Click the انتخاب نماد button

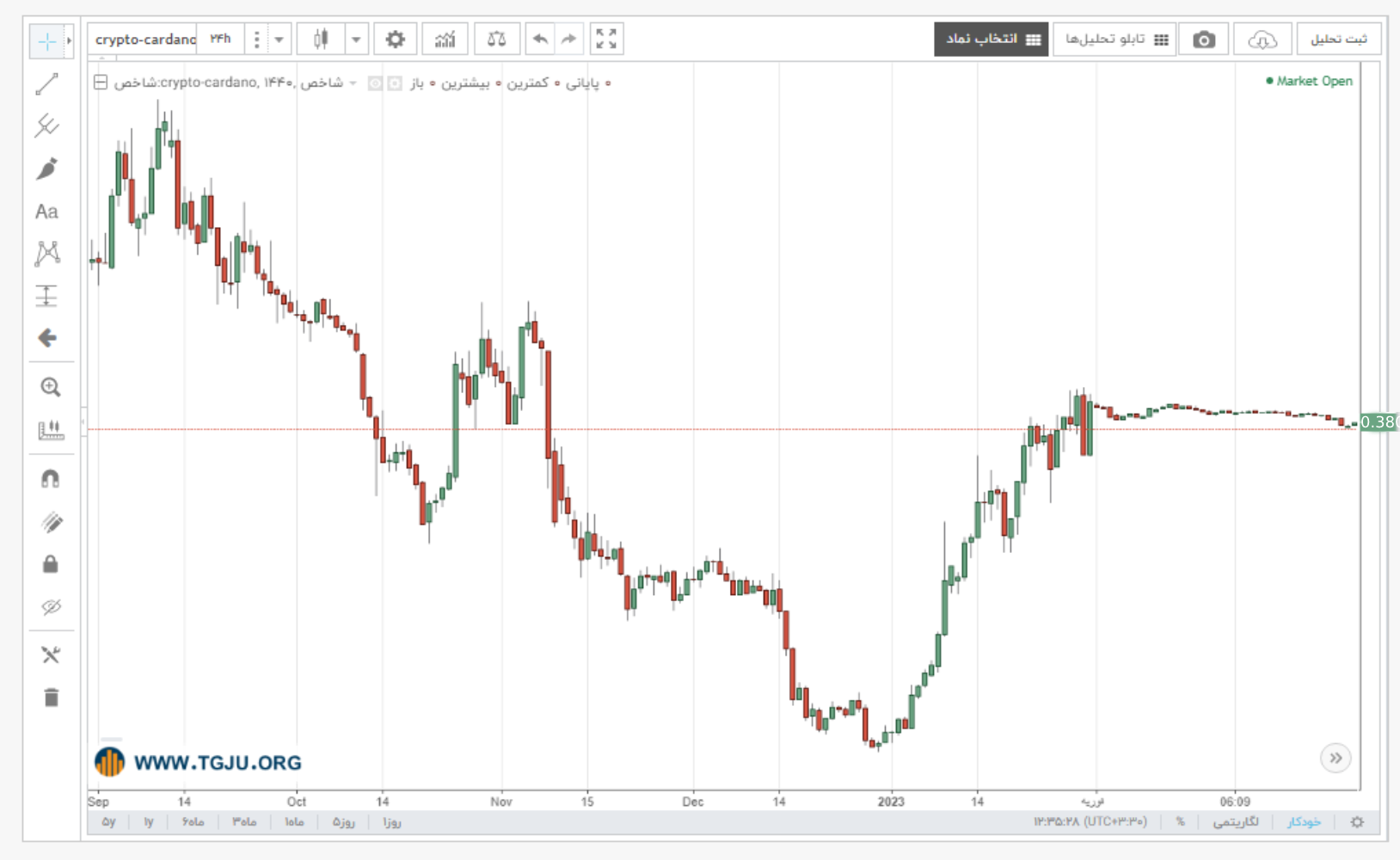coord(992,40)
